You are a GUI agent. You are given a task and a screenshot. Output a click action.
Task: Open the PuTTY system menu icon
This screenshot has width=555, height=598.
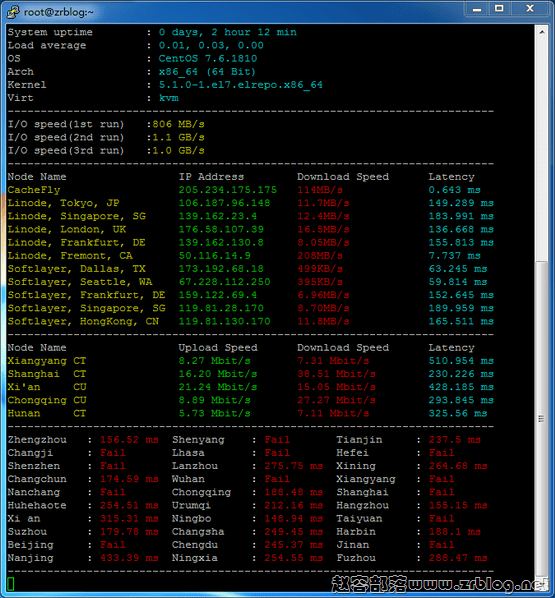(13, 12)
